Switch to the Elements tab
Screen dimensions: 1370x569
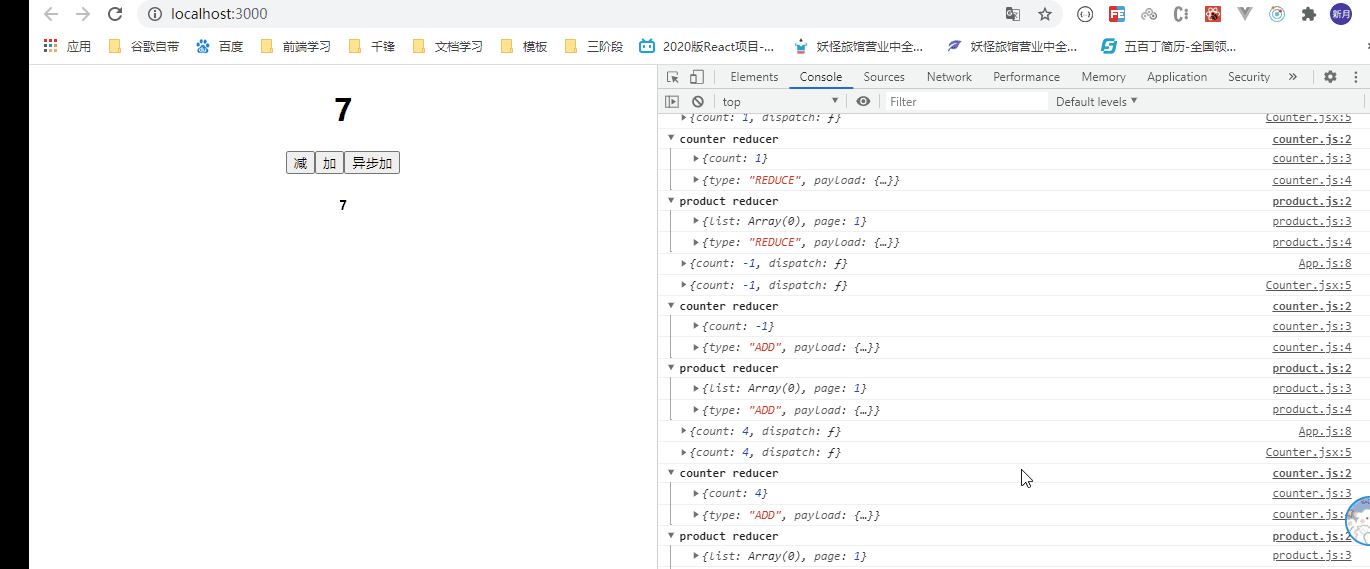(754, 77)
